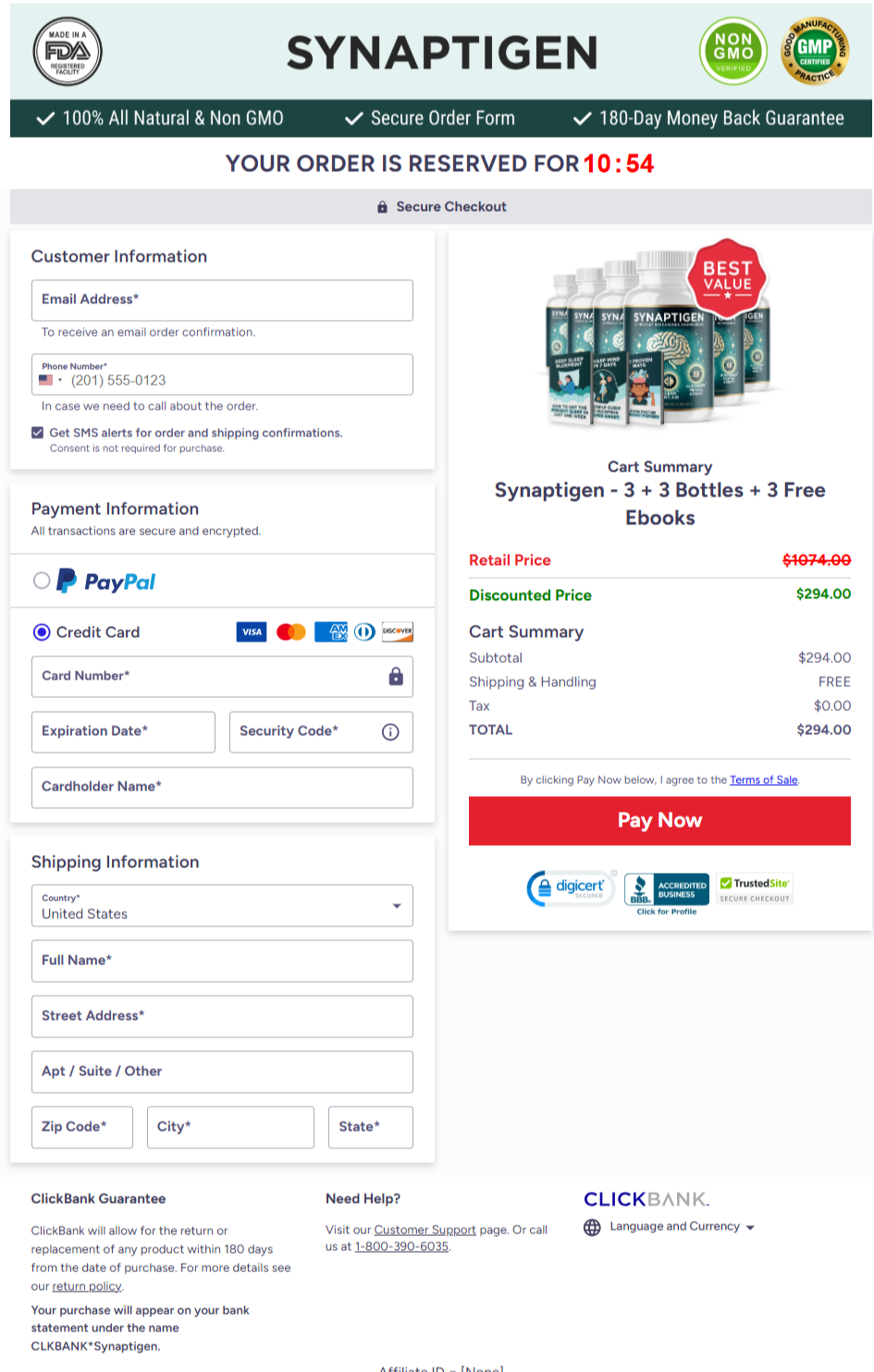Open the BBB Accredited Business profile badge
Image resolution: width=874 pixels, height=1372 pixels.
pyautogui.click(x=667, y=893)
